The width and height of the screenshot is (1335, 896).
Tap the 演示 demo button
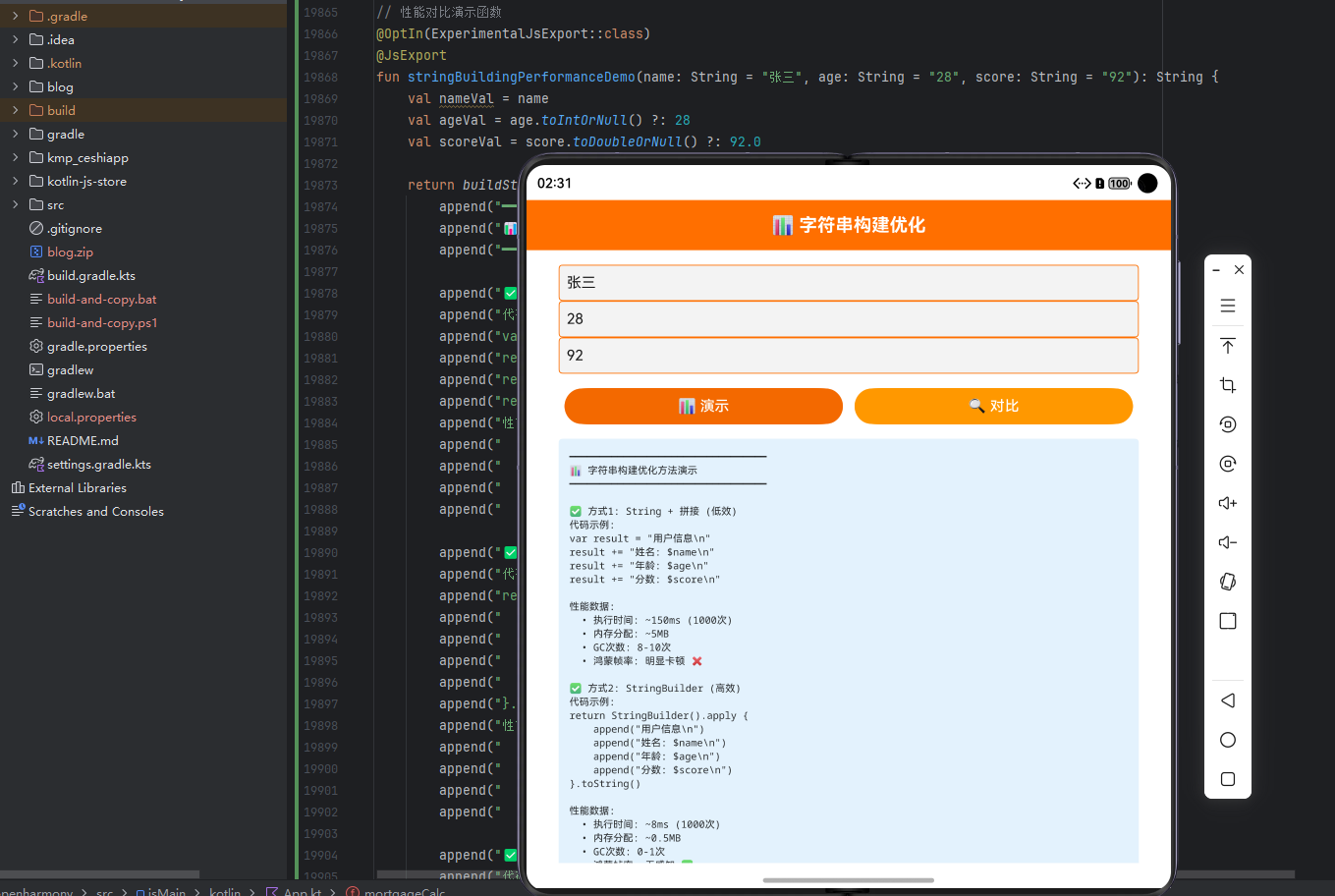[703, 406]
